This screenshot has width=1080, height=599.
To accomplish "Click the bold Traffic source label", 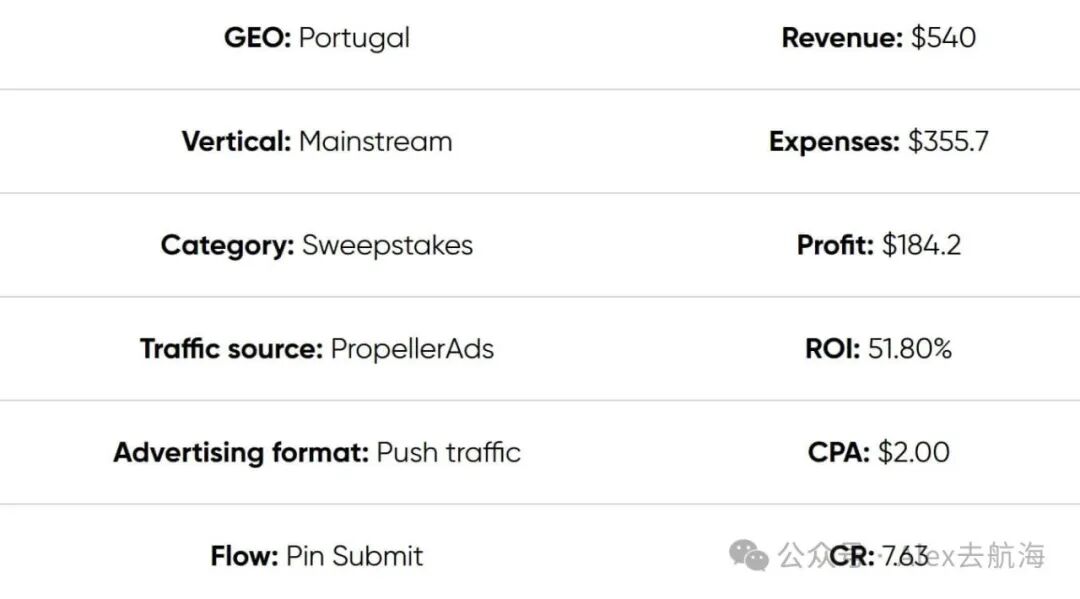I will coord(231,349).
